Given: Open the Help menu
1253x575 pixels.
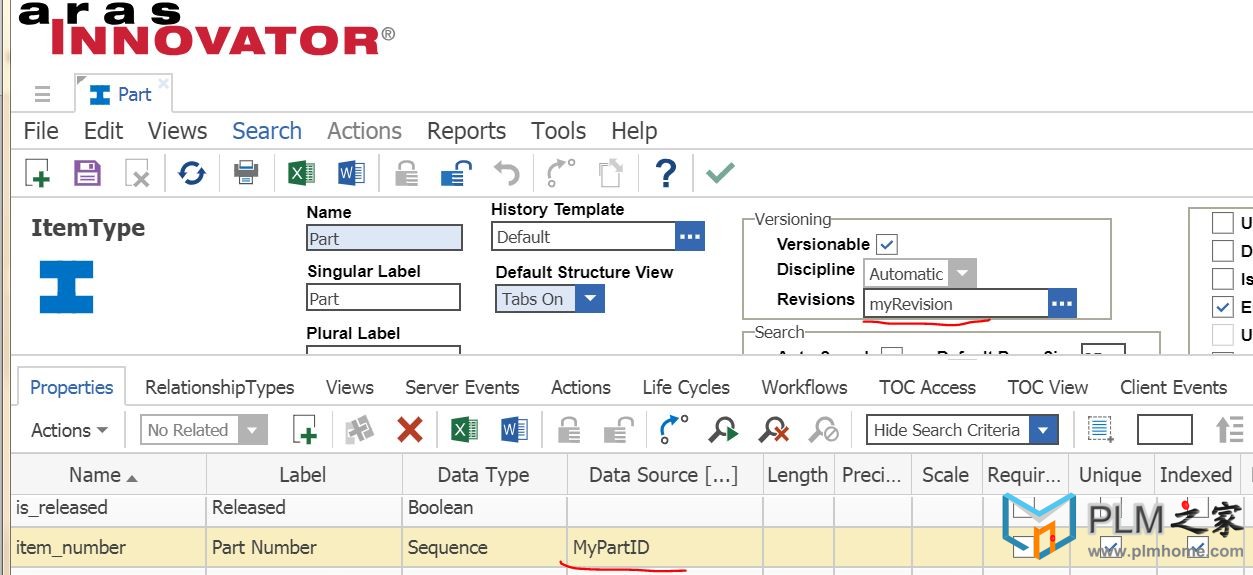Looking at the screenshot, I should click(634, 131).
